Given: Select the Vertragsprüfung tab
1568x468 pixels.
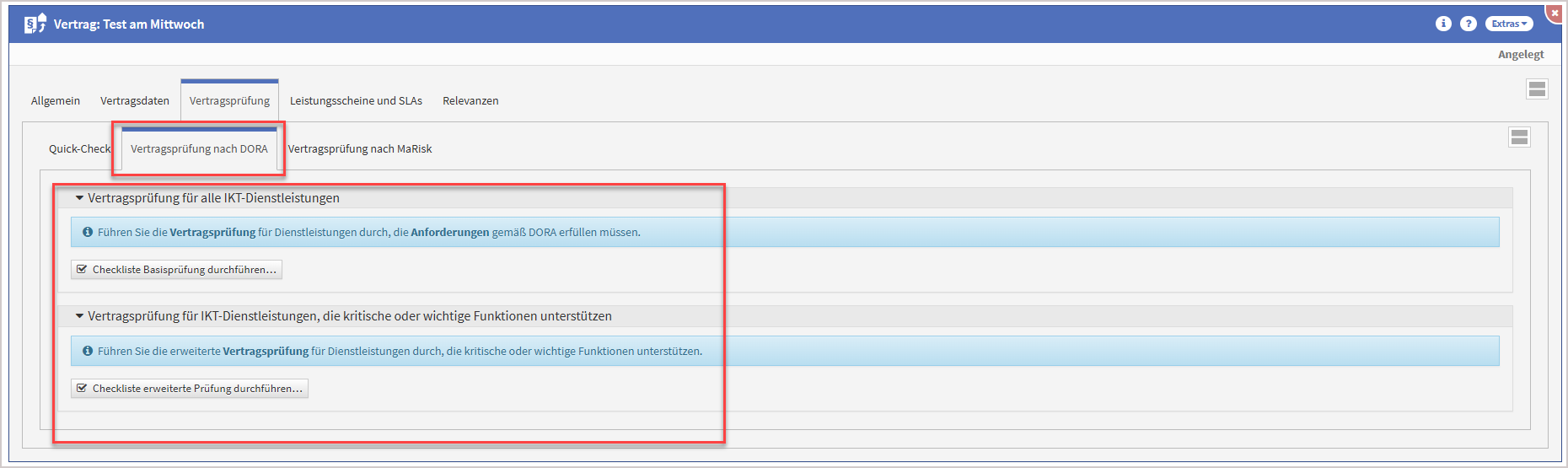Looking at the screenshot, I should (x=229, y=101).
